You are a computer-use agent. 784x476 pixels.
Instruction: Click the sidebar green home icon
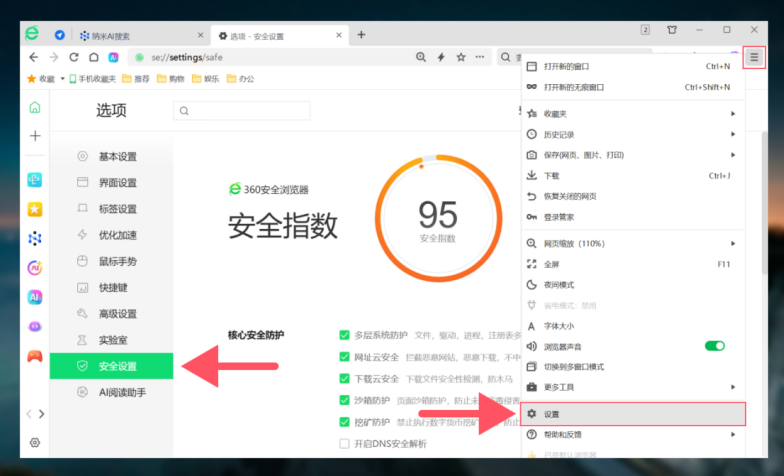pos(34,107)
